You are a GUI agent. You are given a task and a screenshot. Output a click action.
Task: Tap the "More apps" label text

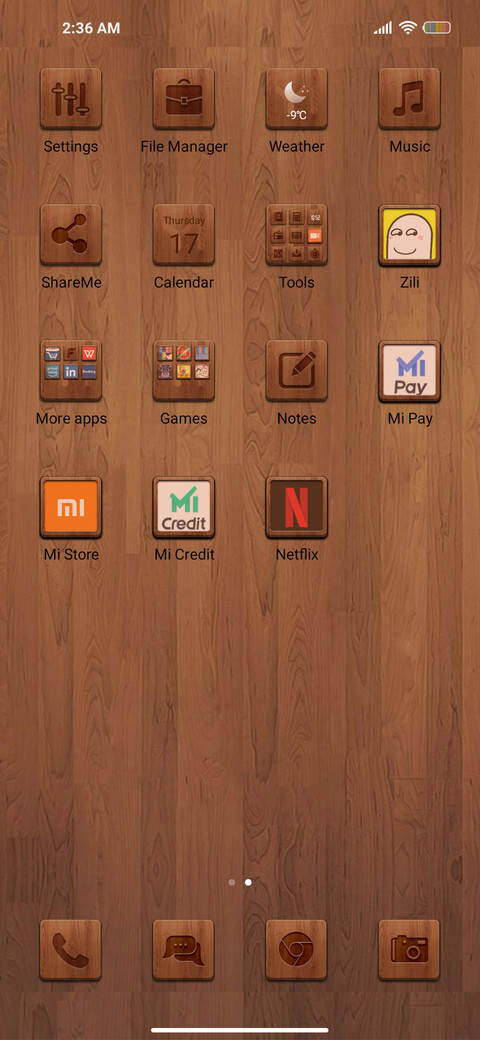pos(71,419)
